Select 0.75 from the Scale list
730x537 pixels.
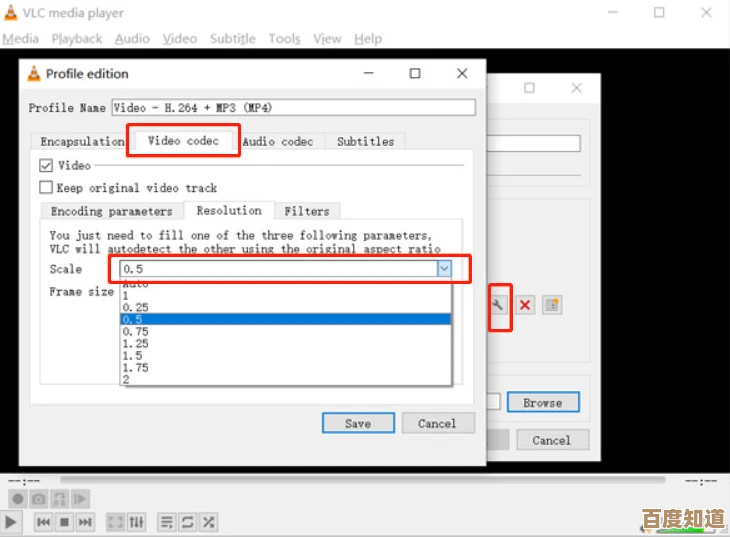point(136,331)
